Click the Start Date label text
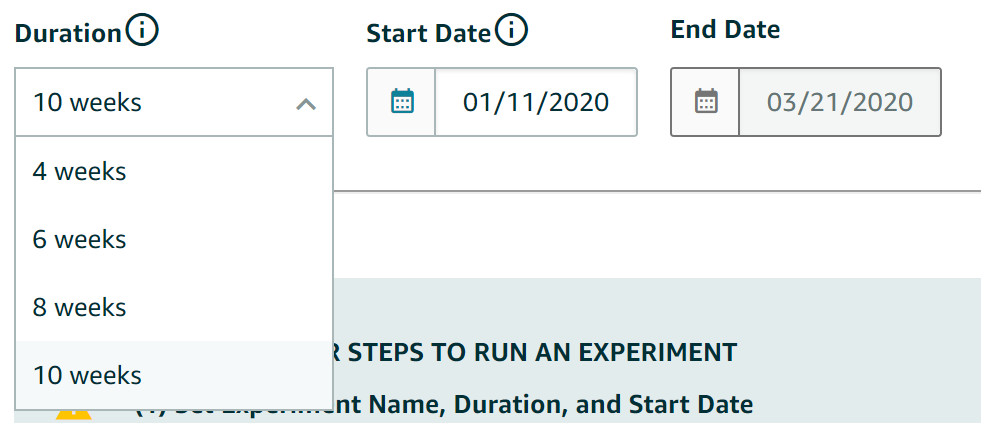 pyautogui.click(x=429, y=33)
